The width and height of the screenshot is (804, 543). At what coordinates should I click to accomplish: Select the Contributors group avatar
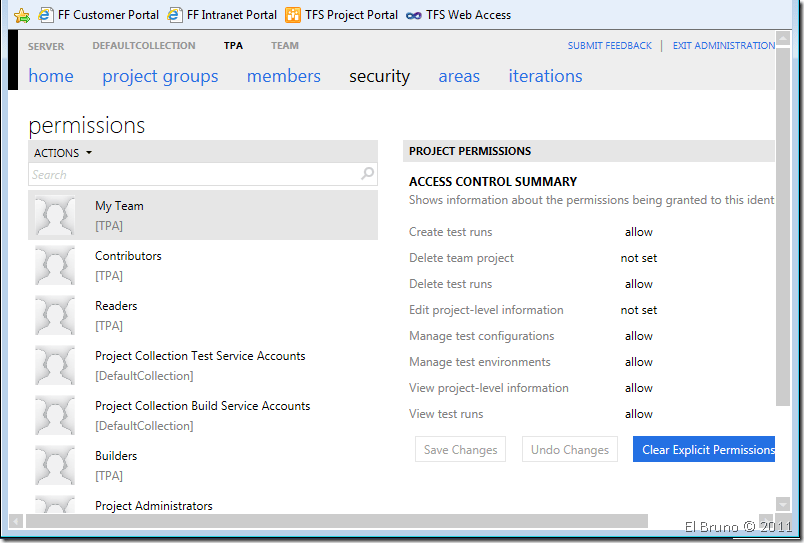click(55, 265)
